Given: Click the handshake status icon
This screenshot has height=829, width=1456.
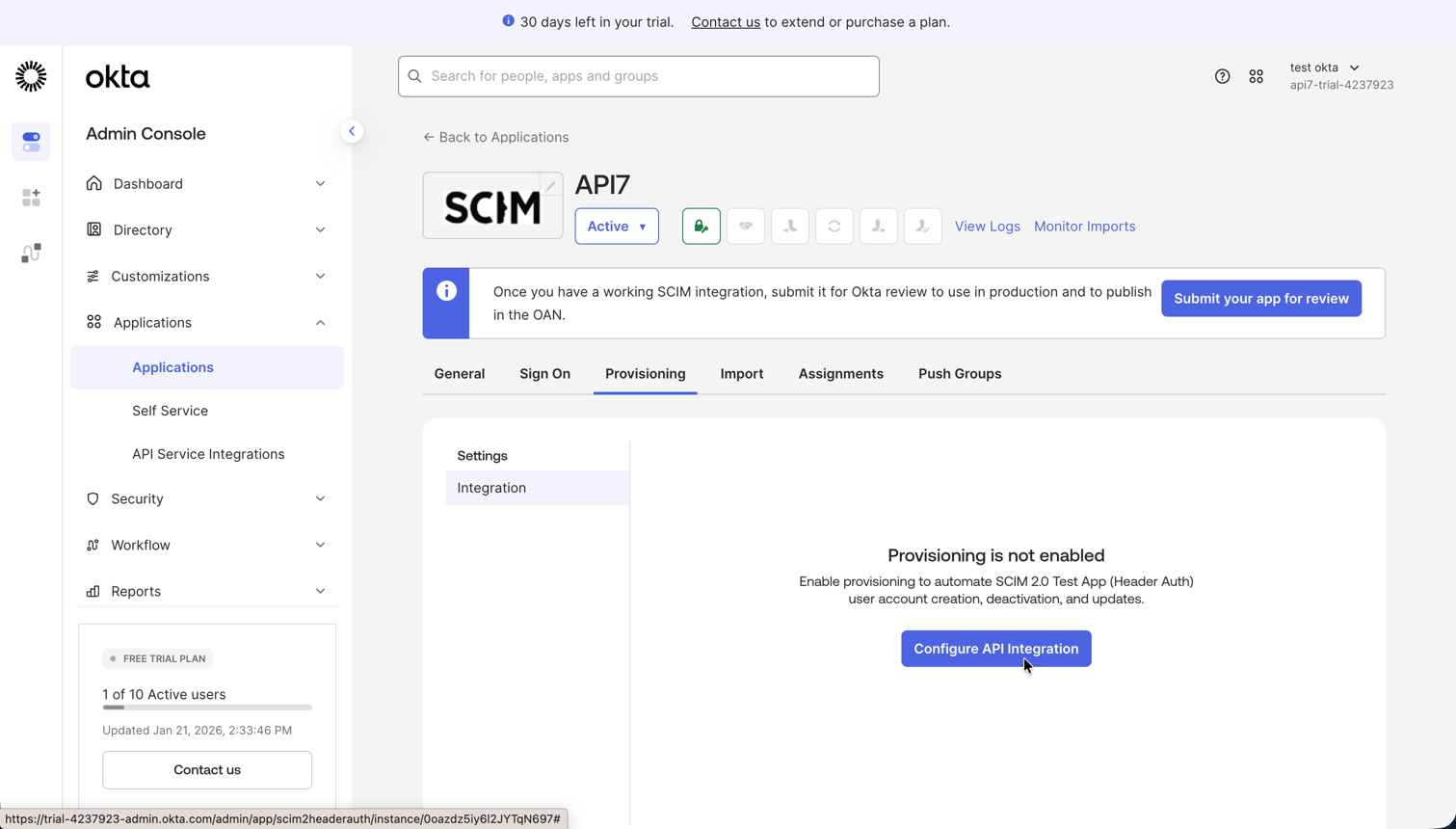Looking at the screenshot, I should click(x=745, y=226).
